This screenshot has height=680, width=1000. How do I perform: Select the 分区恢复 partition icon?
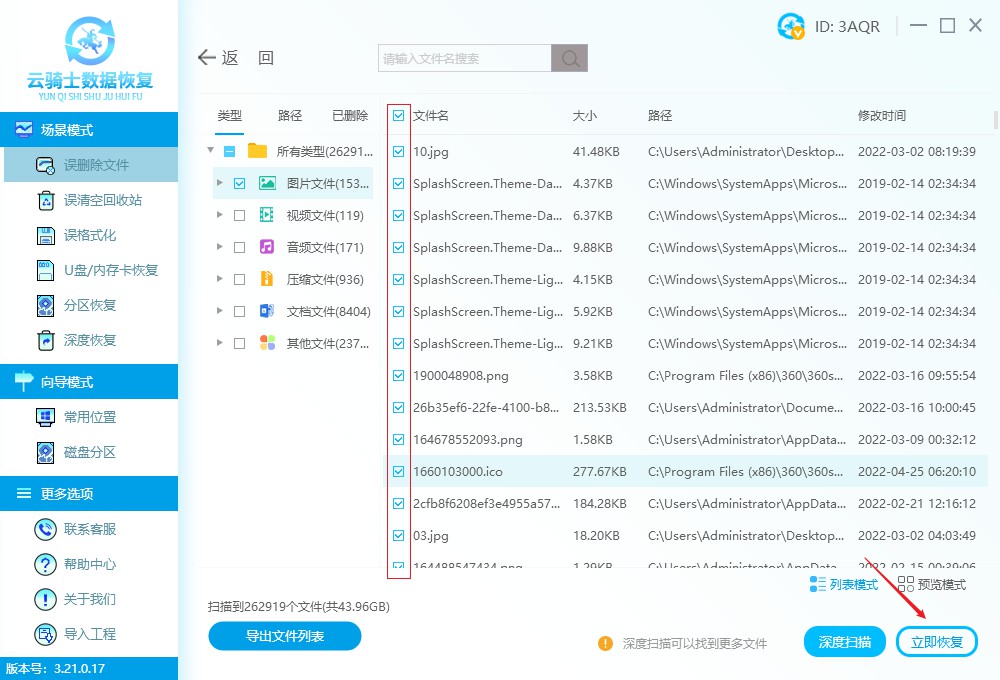point(45,306)
